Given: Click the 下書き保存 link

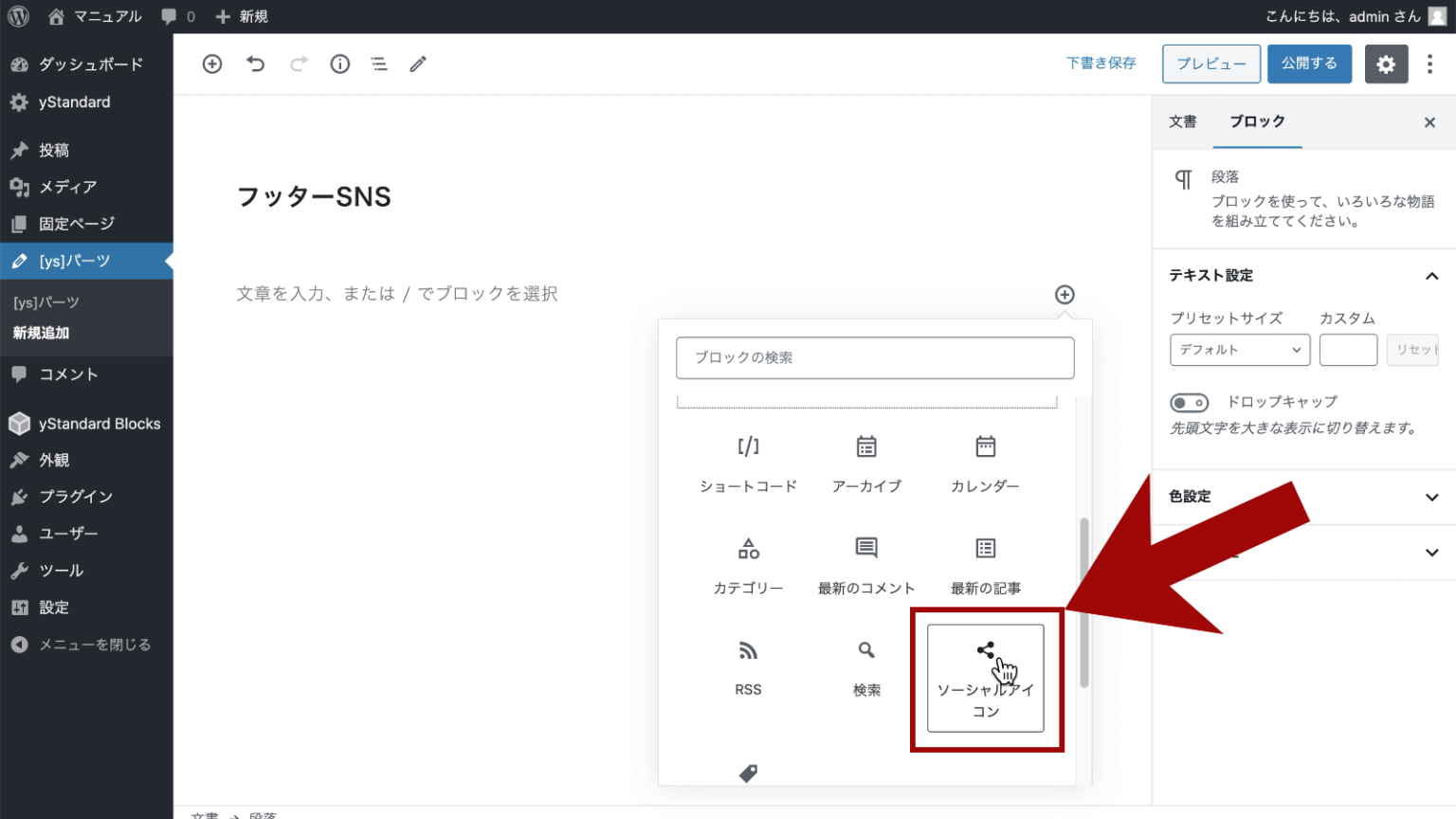Looking at the screenshot, I should pos(1101,64).
